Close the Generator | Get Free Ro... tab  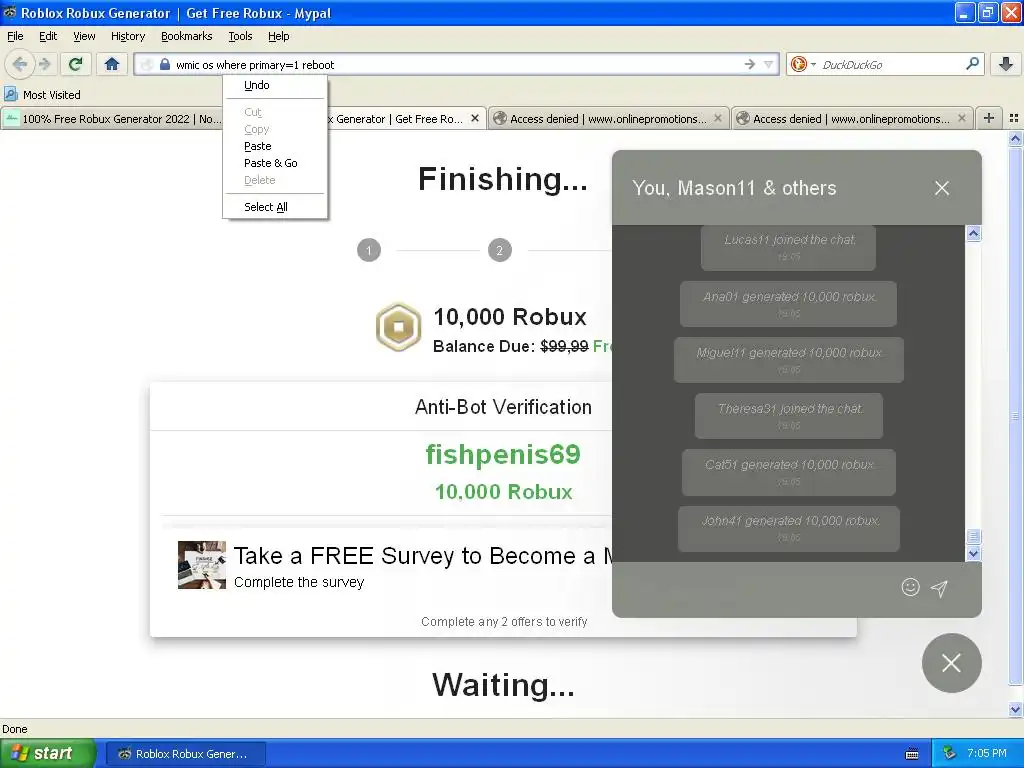pos(475,118)
